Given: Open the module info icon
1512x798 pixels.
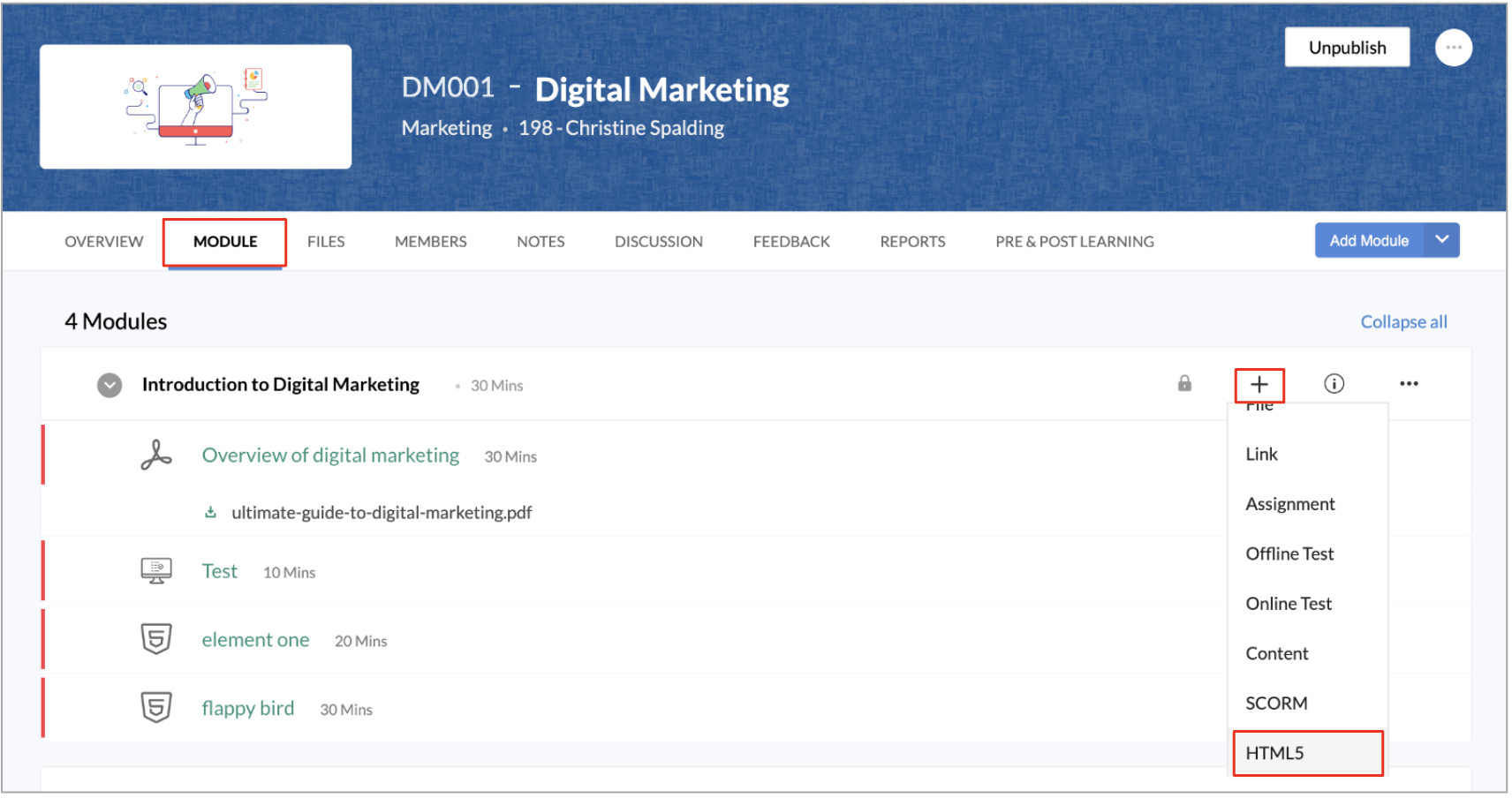Looking at the screenshot, I should pos(1334,383).
